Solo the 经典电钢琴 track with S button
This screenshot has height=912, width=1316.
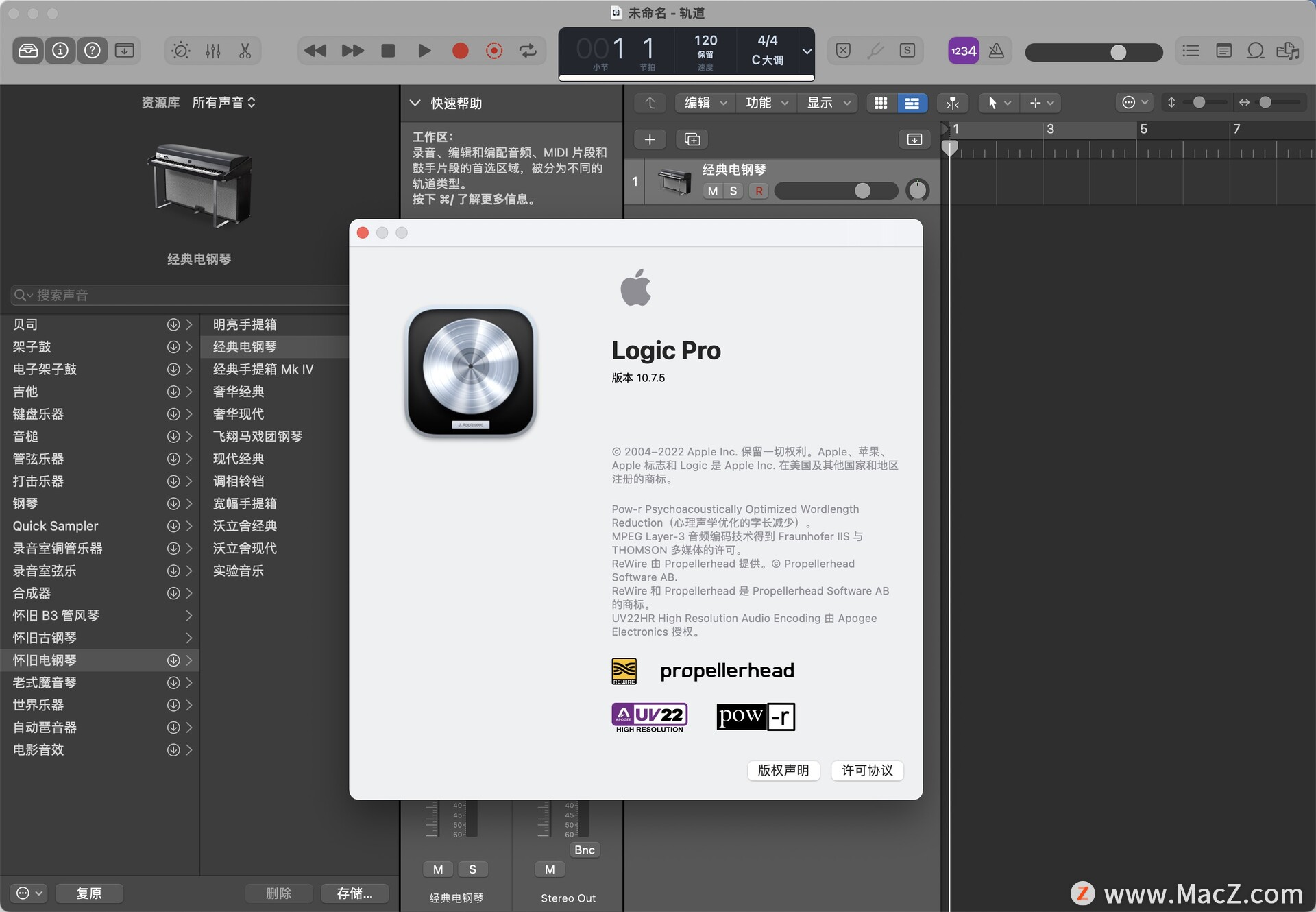[x=733, y=191]
